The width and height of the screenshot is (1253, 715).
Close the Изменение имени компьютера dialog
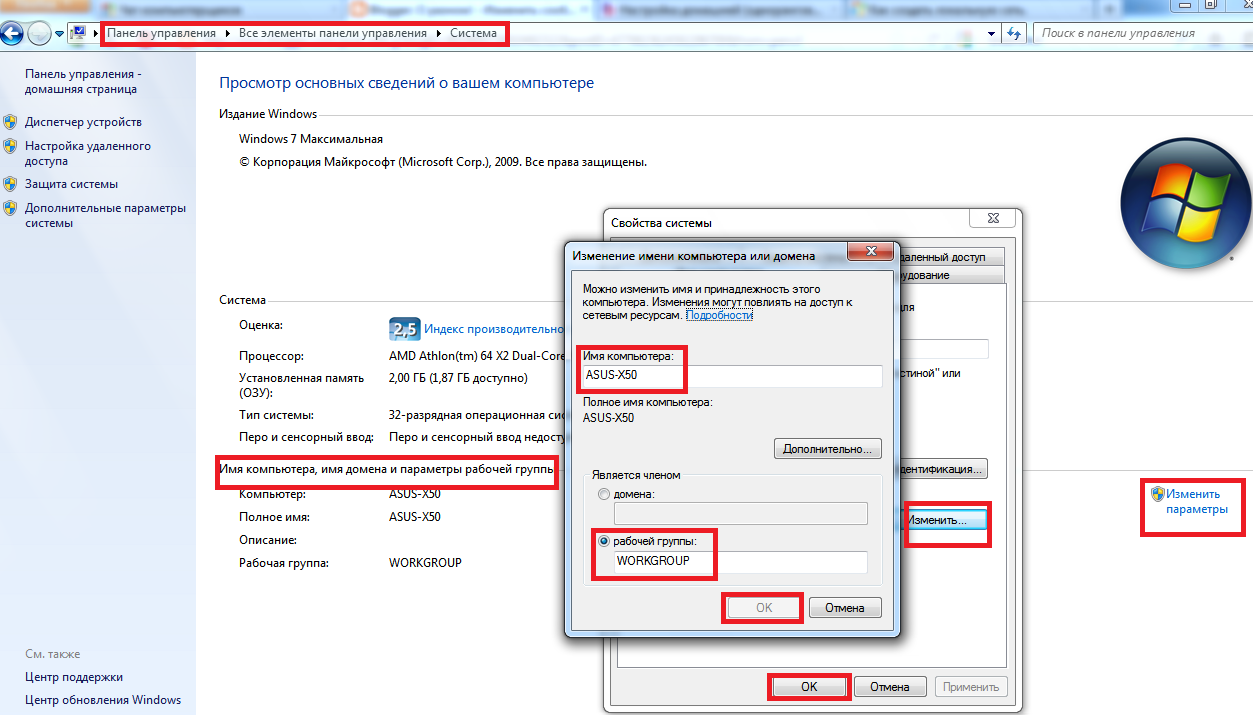tap(873, 250)
